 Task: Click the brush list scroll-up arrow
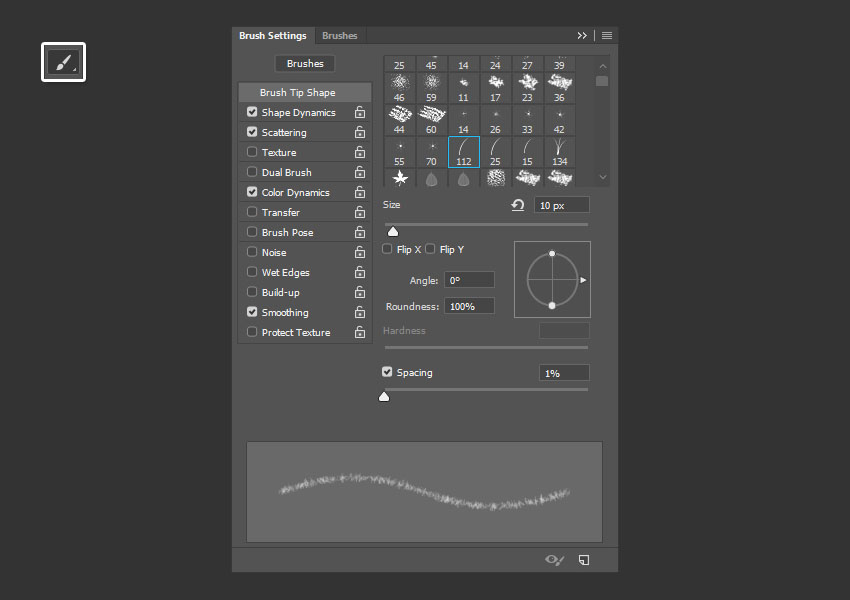(x=602, y=66)
